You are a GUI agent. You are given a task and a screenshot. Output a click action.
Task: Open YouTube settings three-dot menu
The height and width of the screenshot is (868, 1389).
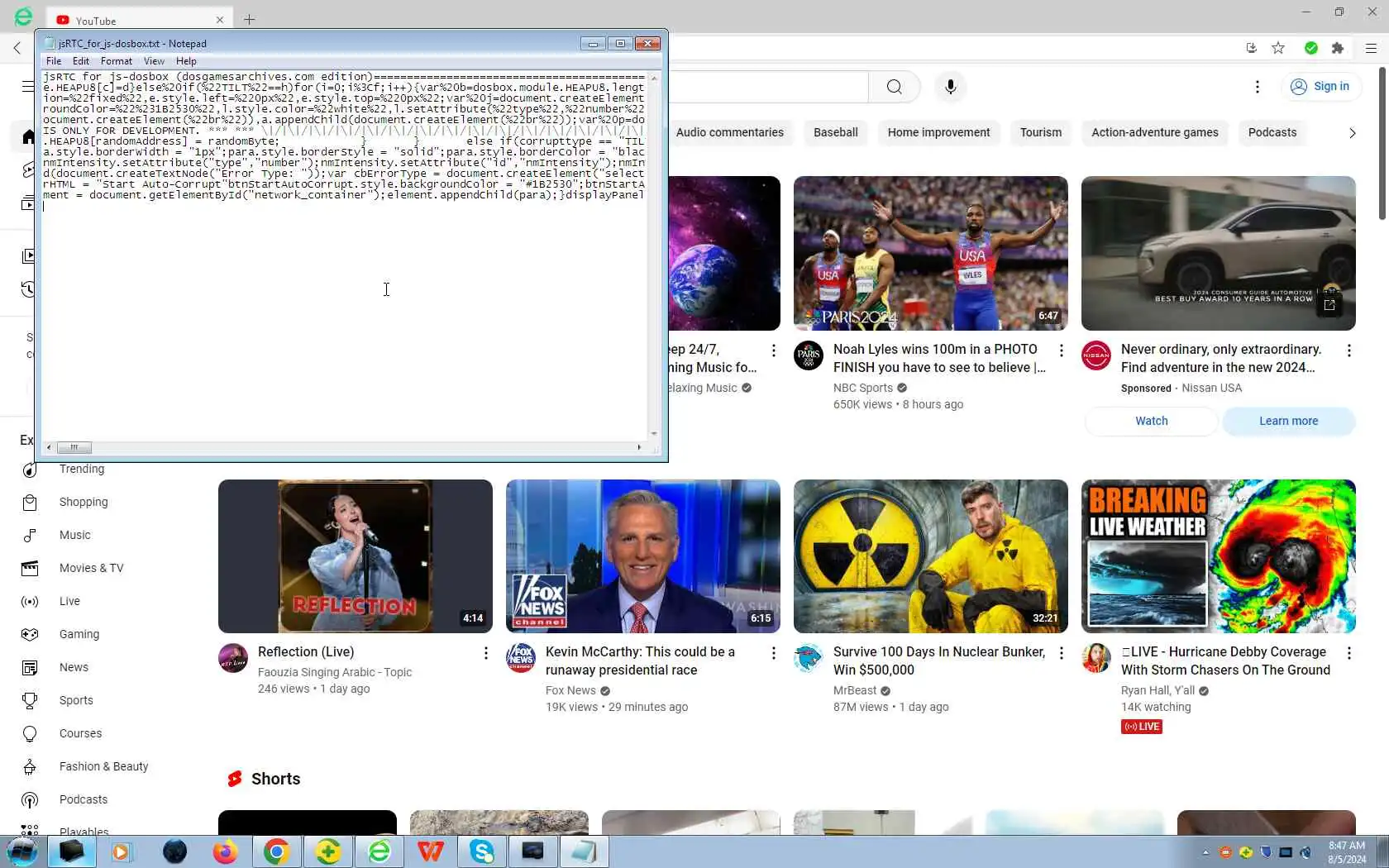pyautogui.click(x=1258, y=87)
